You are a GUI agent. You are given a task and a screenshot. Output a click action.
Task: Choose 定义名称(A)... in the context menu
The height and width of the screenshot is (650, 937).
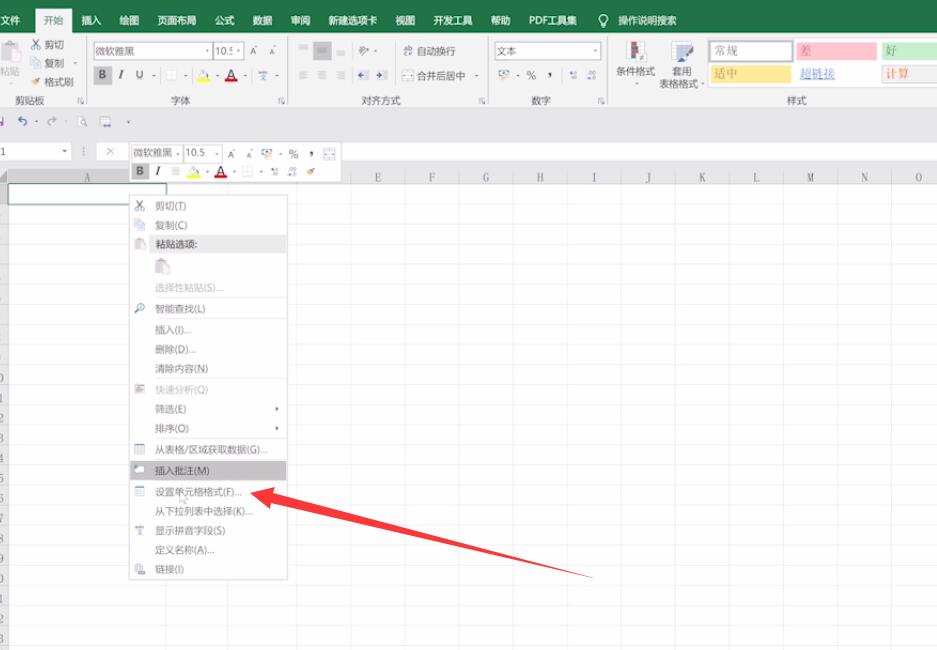point(208,550)
